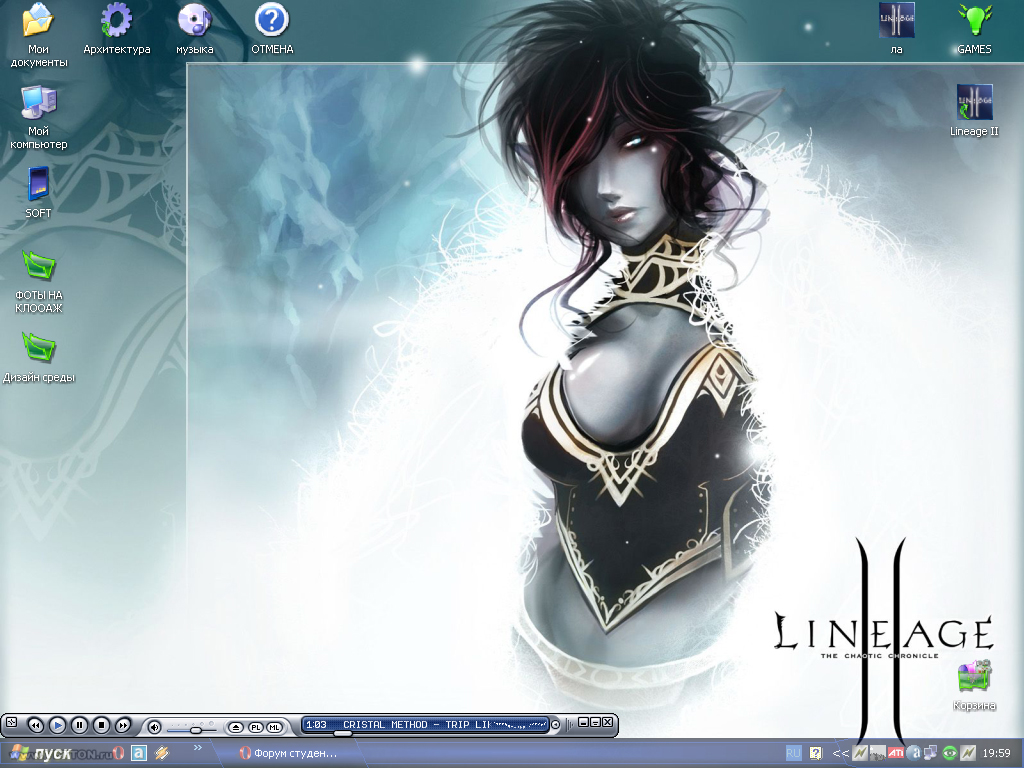Open the RU language indicator
This screenshot has width=1024, height=768.
point(793,753)
